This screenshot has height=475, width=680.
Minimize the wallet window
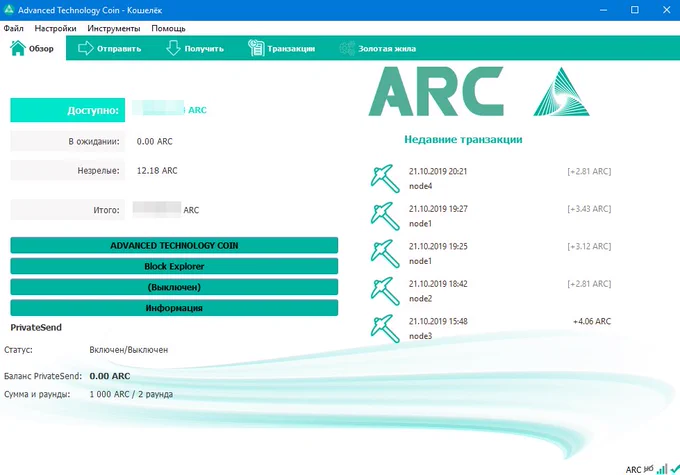tap(603, 10)
